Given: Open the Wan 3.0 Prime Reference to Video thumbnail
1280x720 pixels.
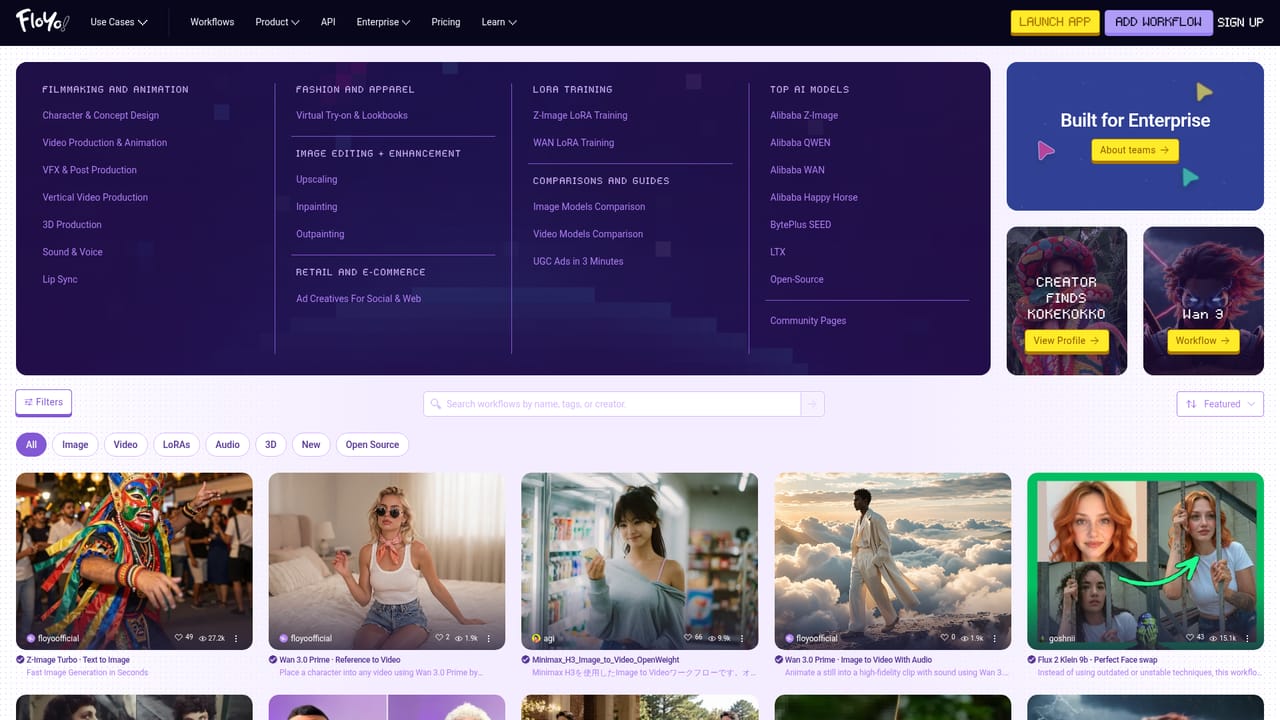Looking at the screenshot, I should point(387,561).
